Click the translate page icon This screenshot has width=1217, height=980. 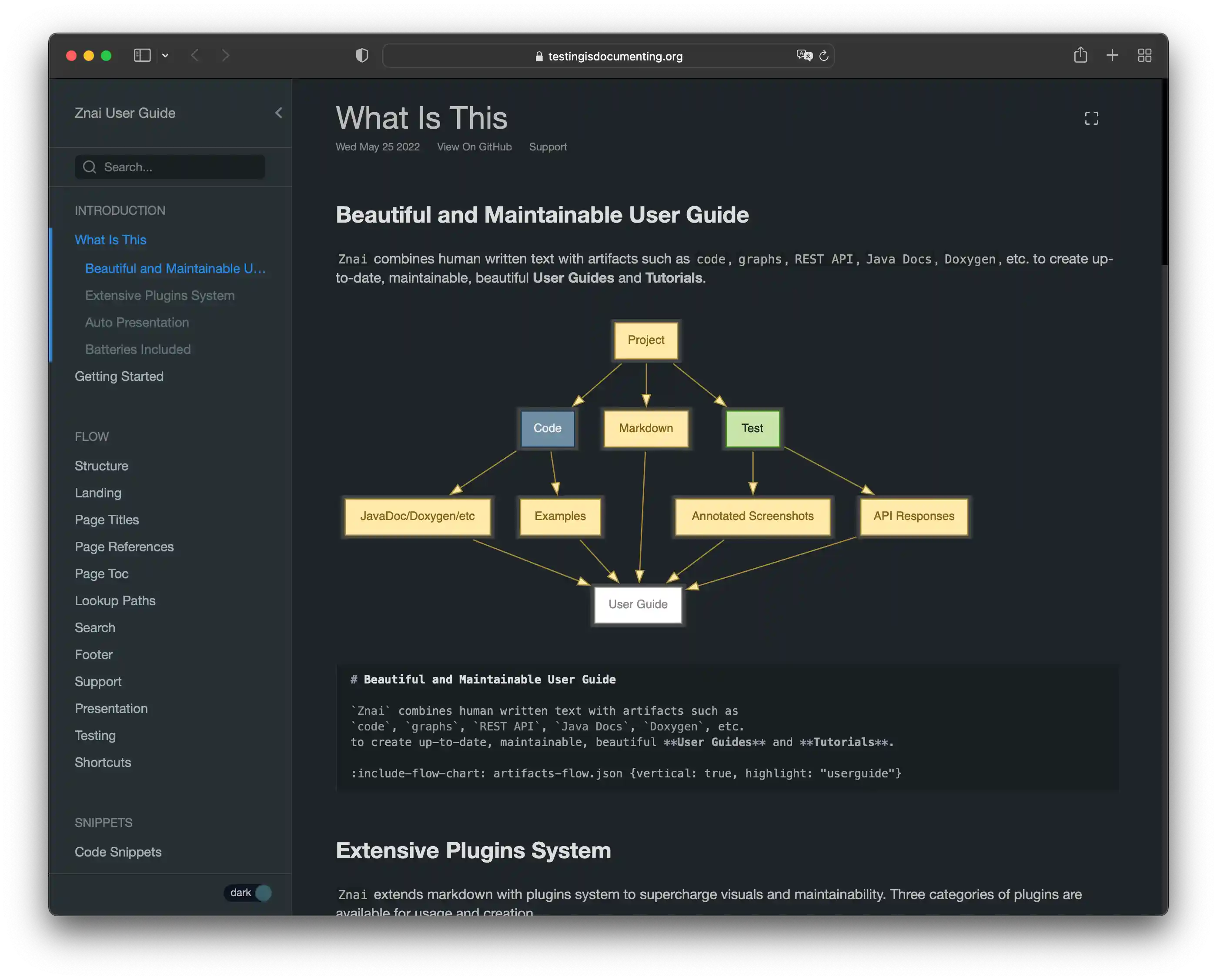(804, 55)
